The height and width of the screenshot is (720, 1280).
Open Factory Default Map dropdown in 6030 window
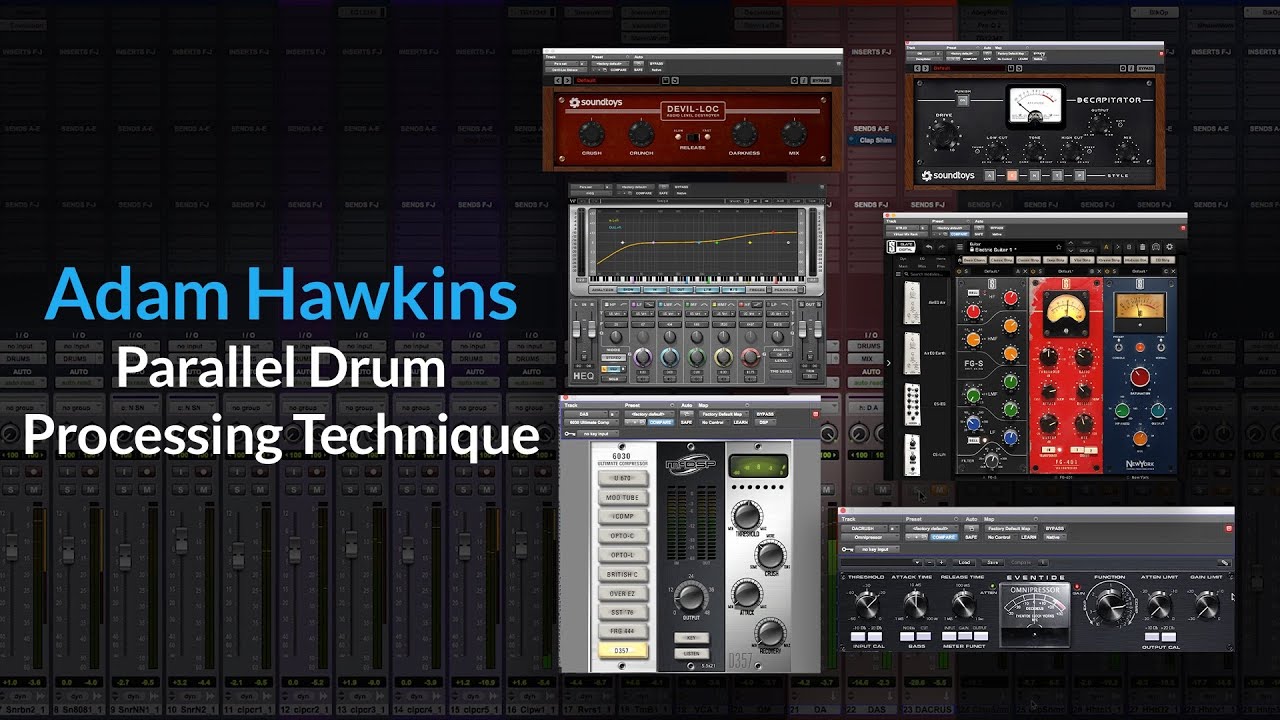pos(724,414)
